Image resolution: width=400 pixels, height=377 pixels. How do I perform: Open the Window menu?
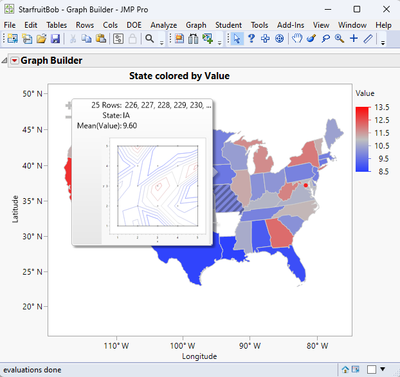pyautogui.click(x=352, y=25)
